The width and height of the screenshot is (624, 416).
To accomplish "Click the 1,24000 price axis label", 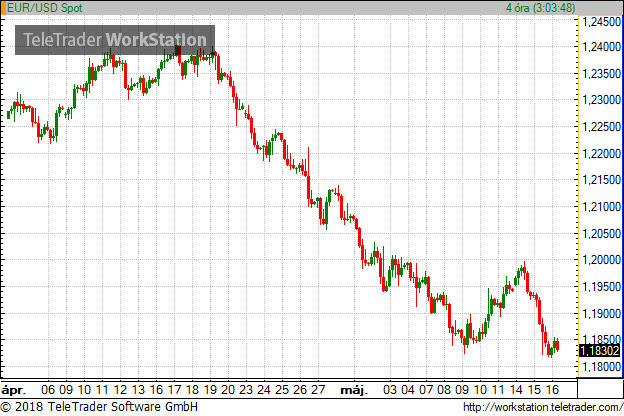I will pos(601,47).
